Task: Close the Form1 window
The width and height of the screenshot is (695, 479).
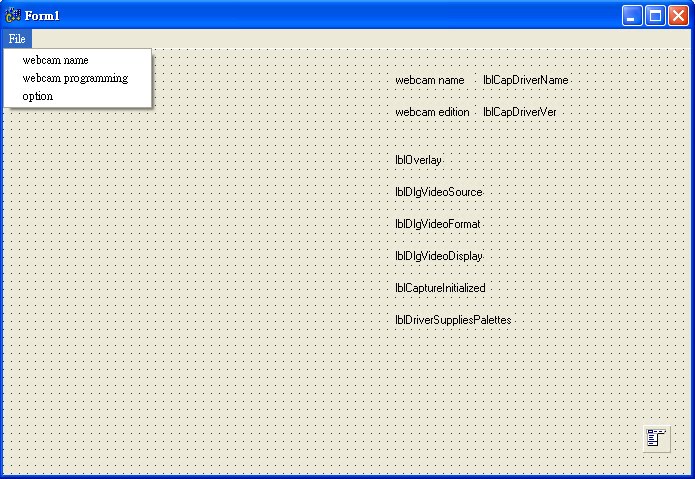Action: click(678, 16)
